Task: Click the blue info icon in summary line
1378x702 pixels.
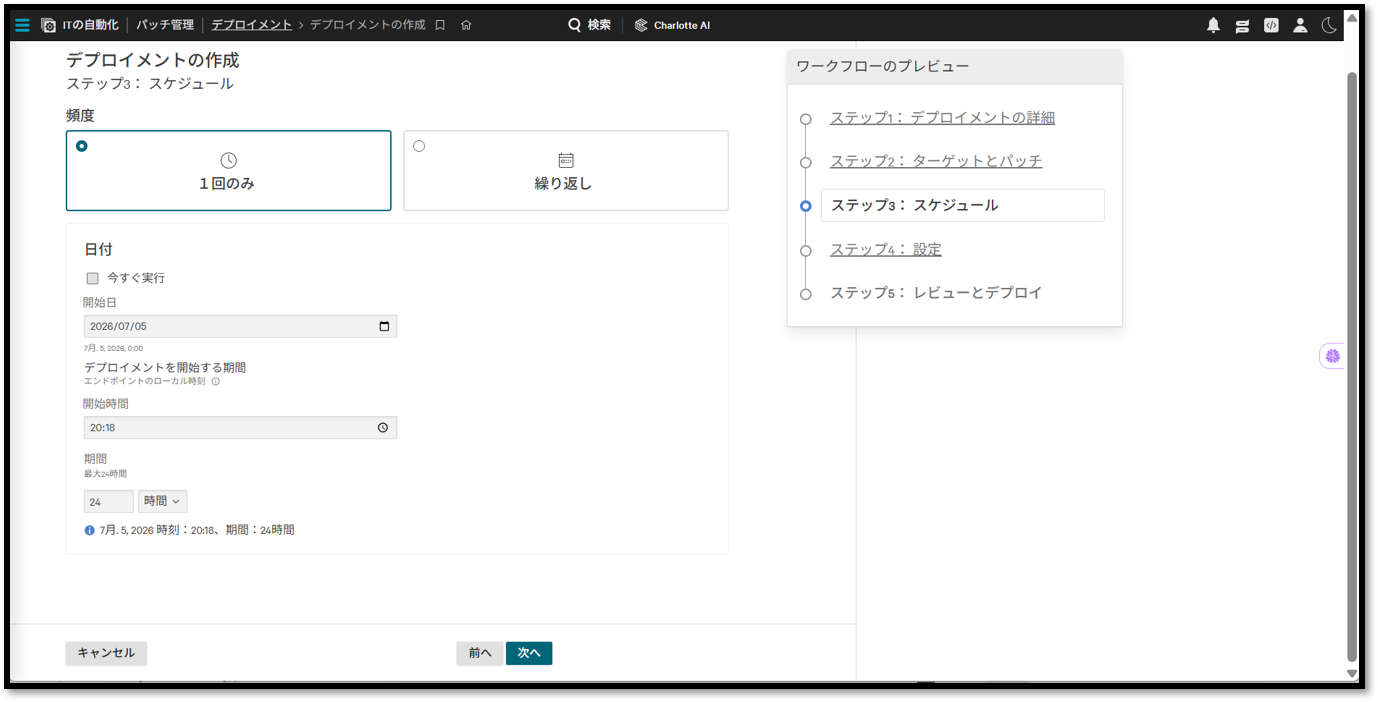Action: (90, 530)
